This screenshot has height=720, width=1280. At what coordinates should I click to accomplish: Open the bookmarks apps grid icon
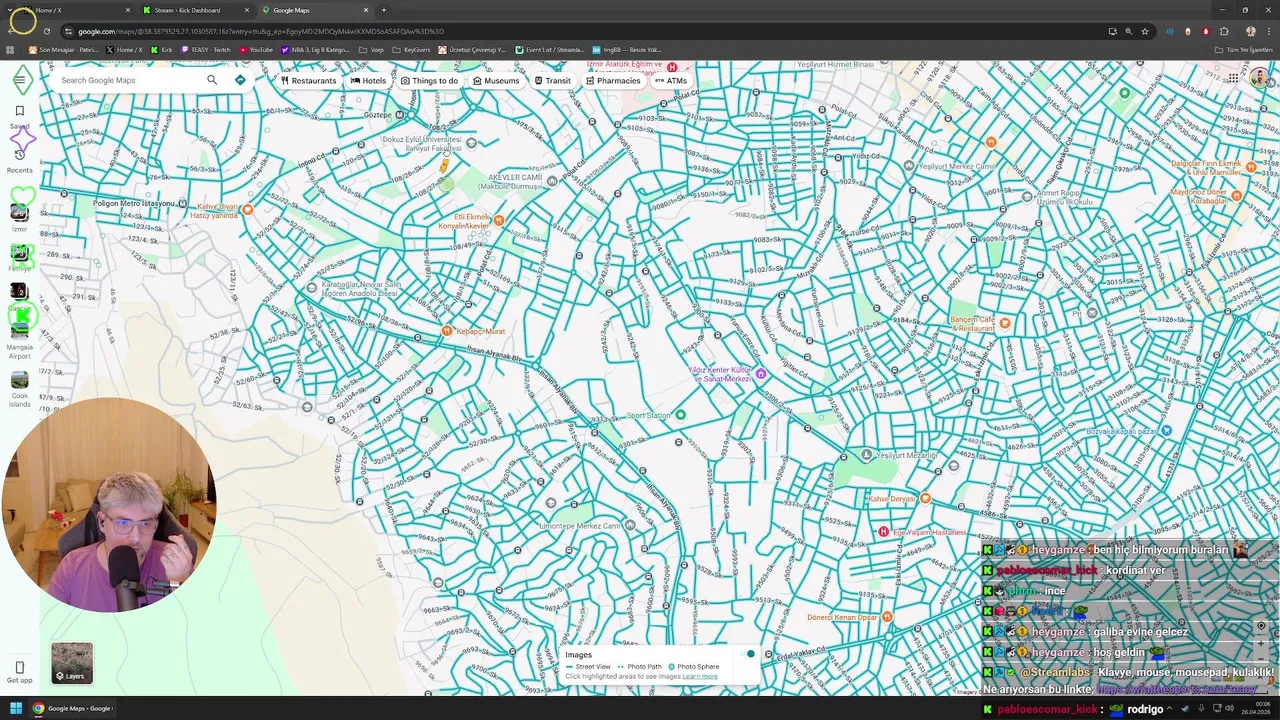pyautogui.click(x=10, y=49)
